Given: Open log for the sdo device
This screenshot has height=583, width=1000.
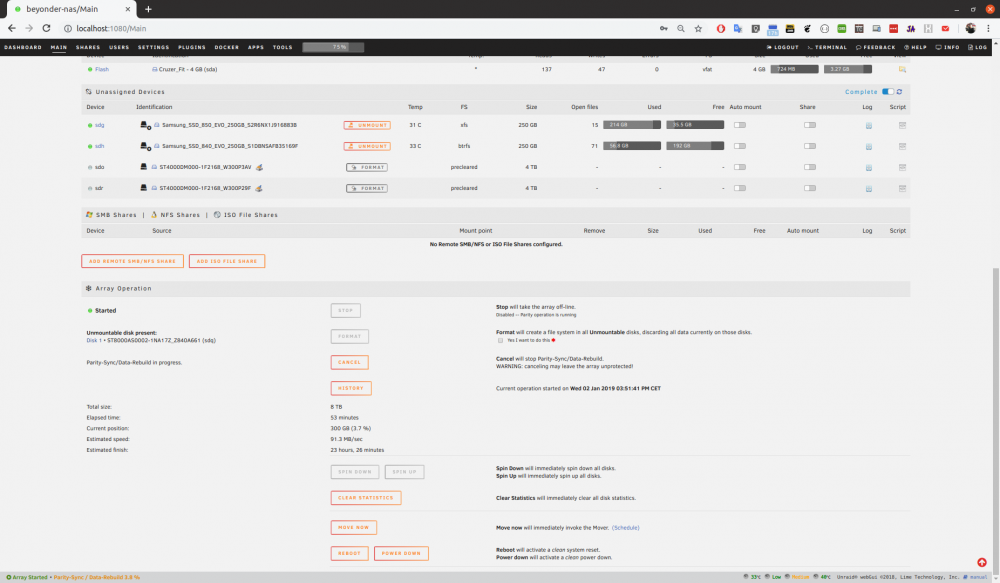Looking at the screenshot, I should 869,168.
